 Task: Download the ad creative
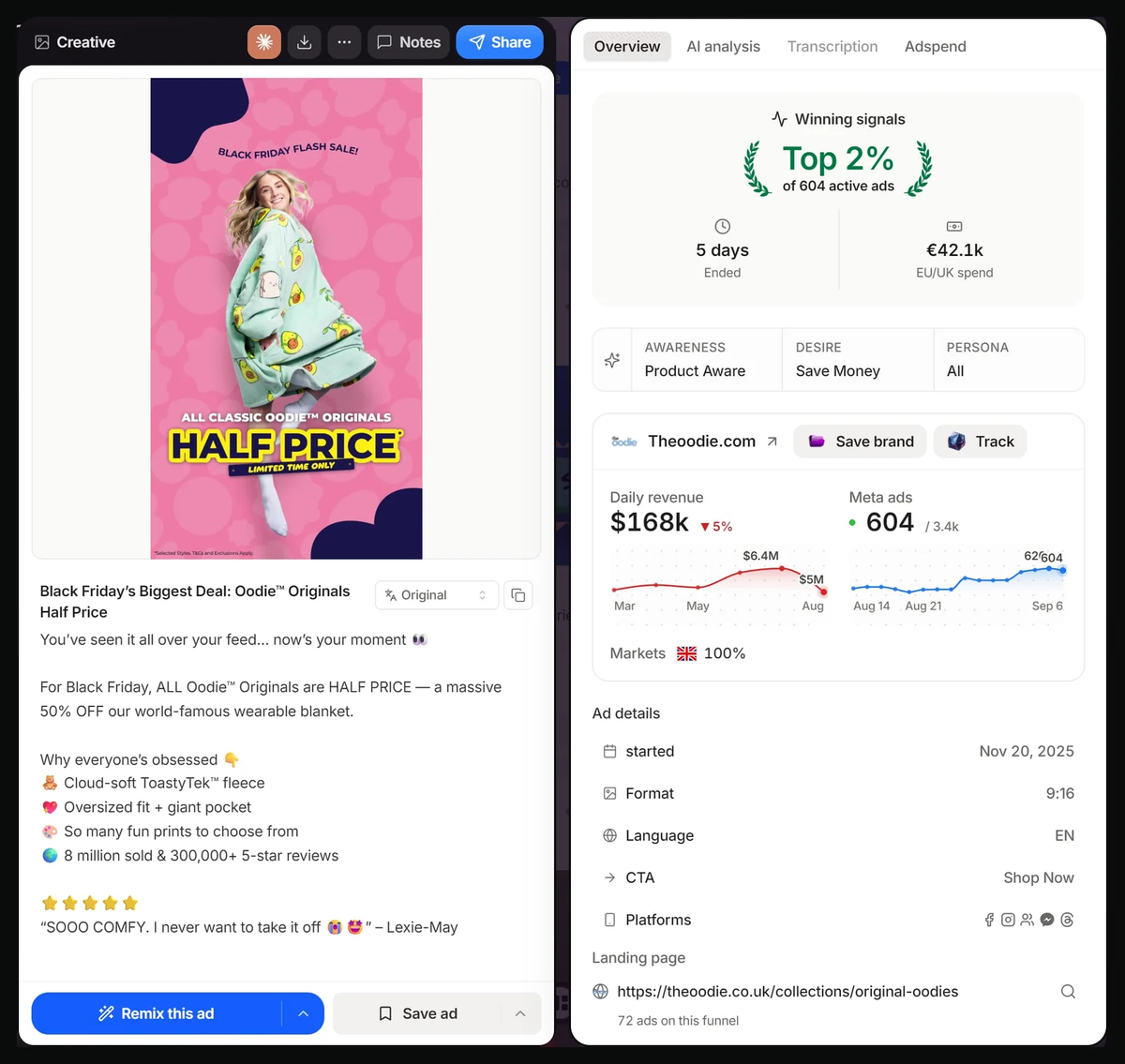[x=305, y=42]
